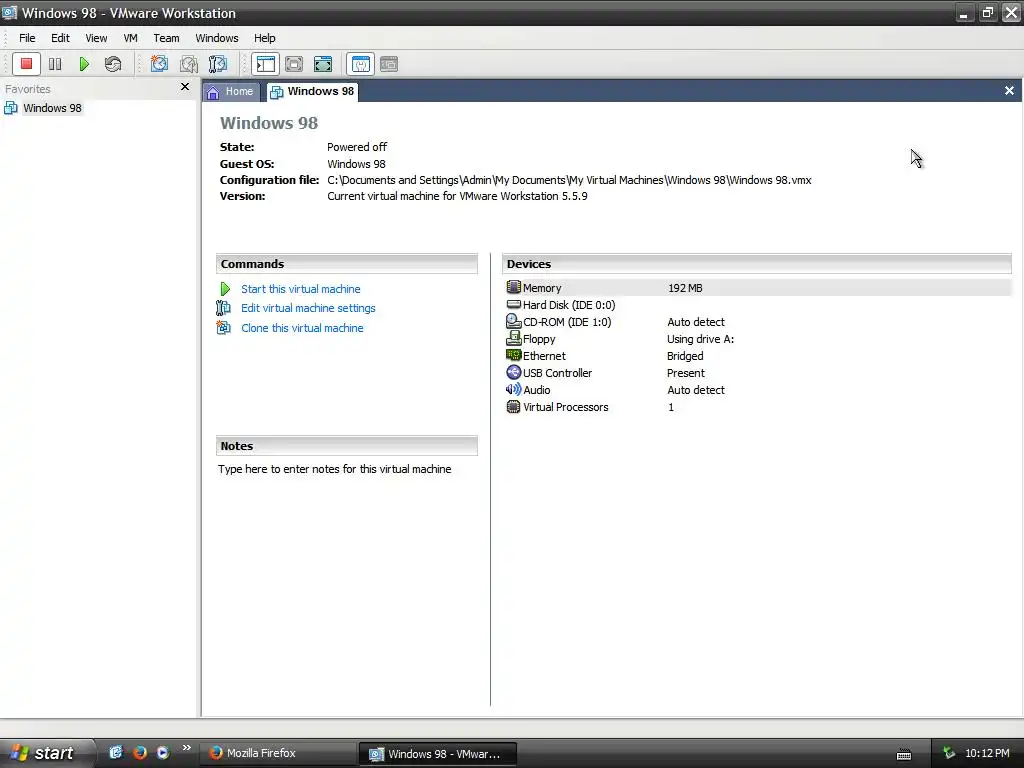Viewport: 1024px width, 768px height.
Task: Open the Help menu
Action: [x=264, y=38]
